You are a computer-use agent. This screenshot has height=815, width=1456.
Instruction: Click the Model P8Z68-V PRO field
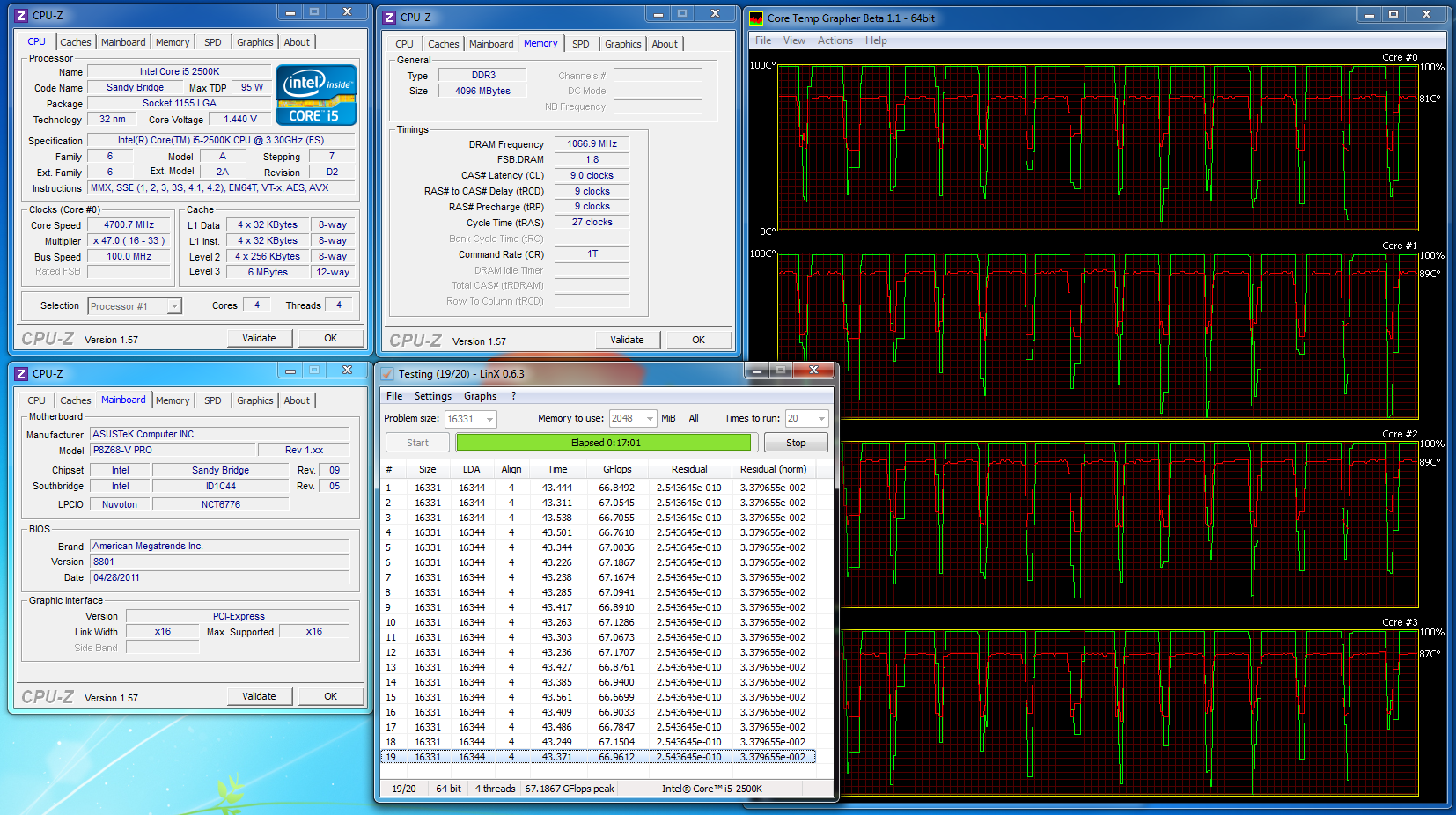173,450
